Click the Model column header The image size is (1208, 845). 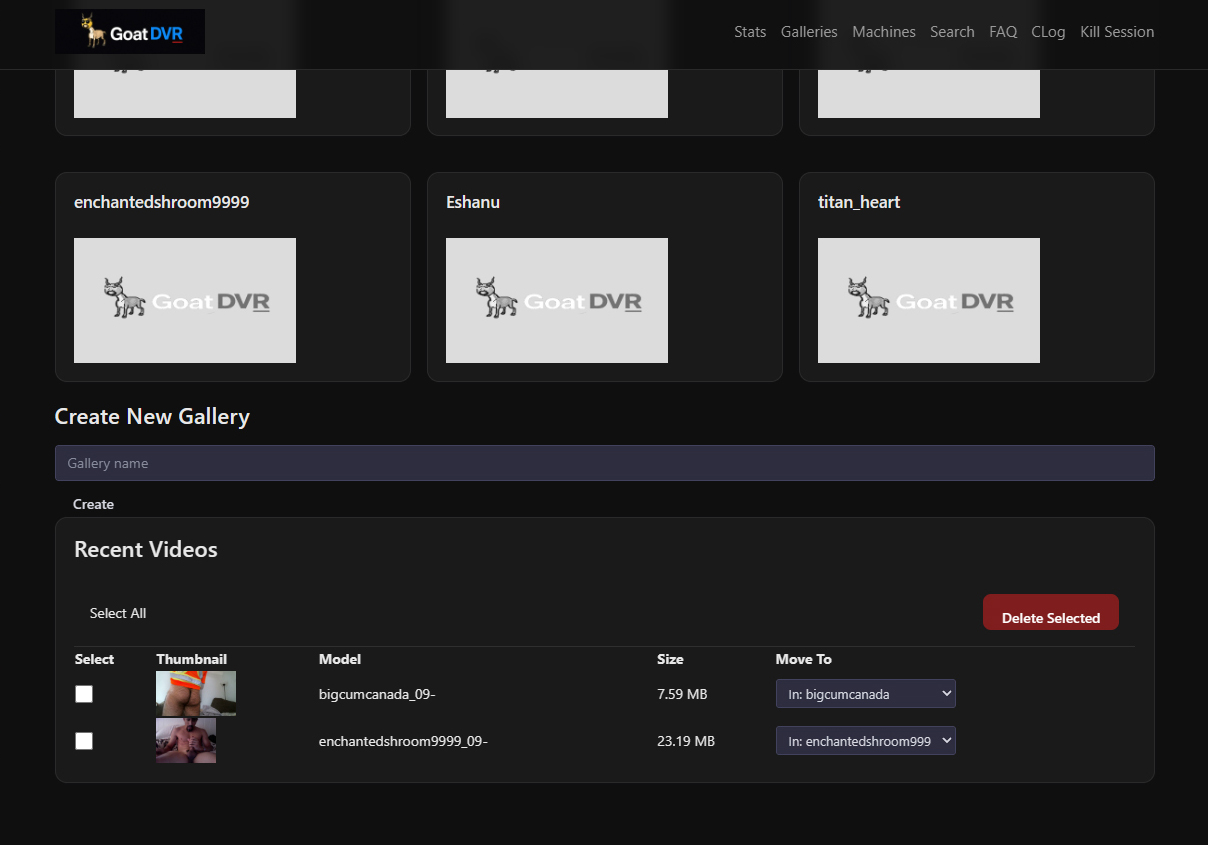click(x=340, y=659)
